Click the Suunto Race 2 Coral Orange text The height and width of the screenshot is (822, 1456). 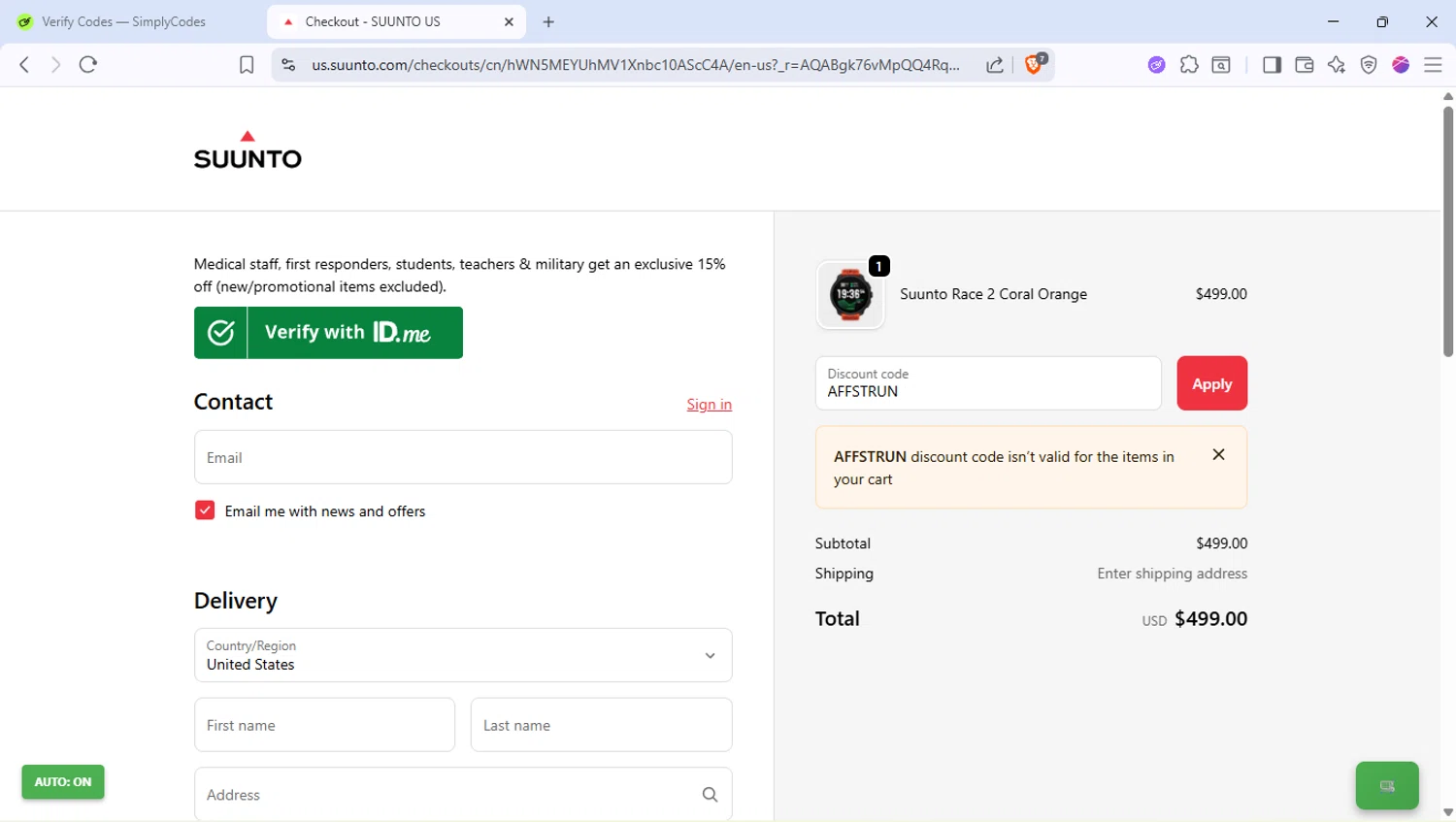coord(993,294)
